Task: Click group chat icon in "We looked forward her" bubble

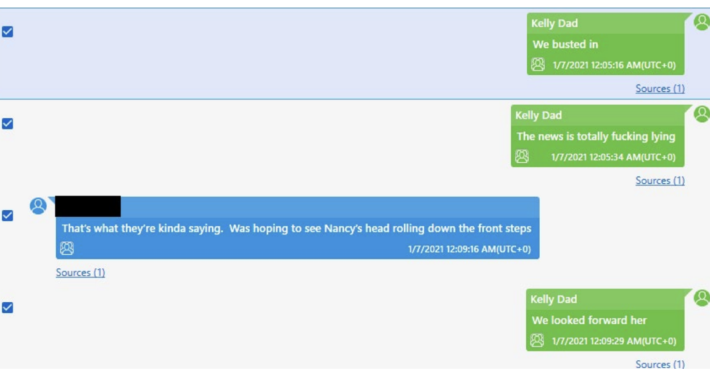Action: pyautogui.click(x=537, y=341)
